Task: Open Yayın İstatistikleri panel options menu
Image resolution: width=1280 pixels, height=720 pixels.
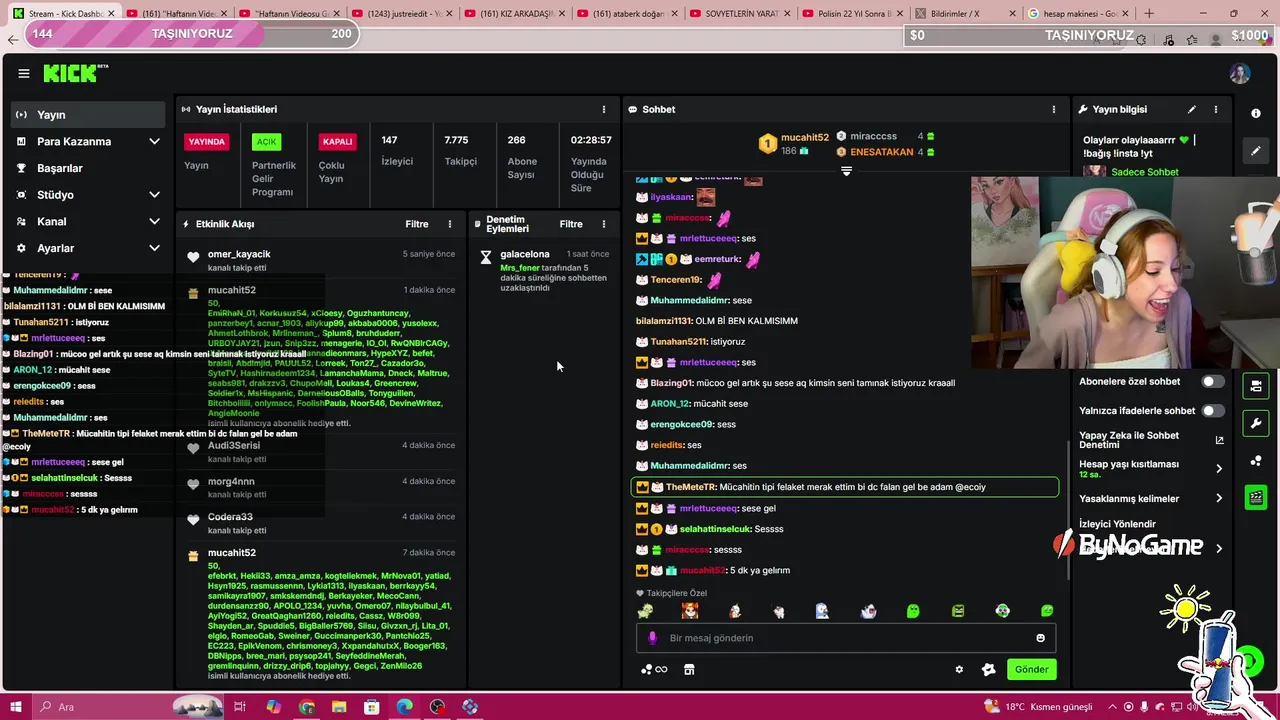Action: tap(603, 109)
